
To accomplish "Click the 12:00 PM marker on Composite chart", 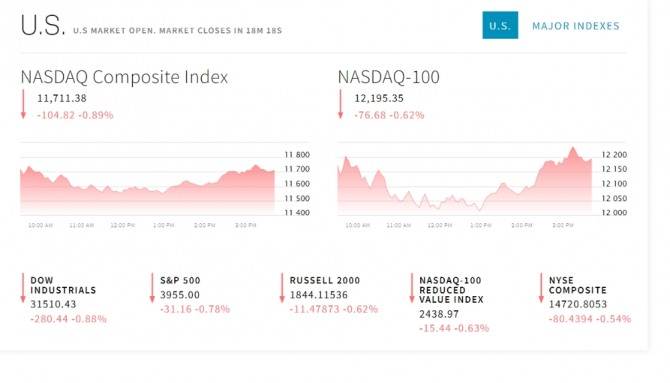I will (123, 225).
